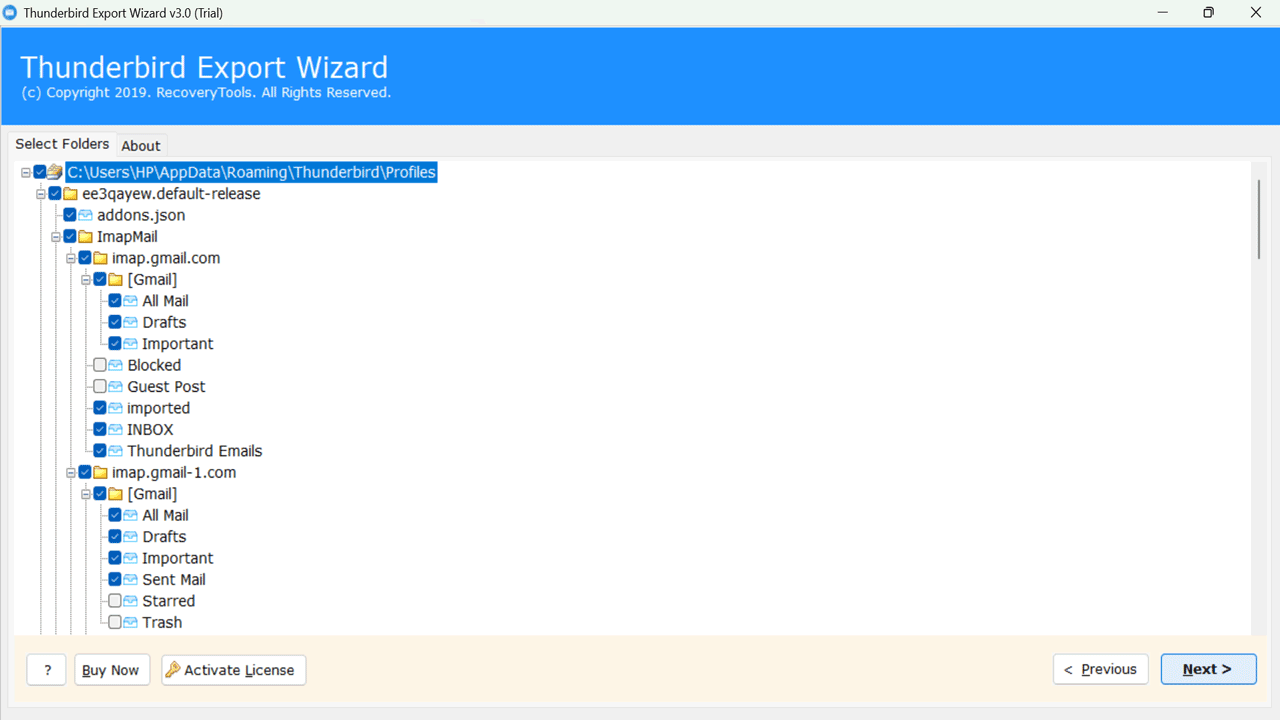Uncheck the imap.gmail-1.com checkbox
This screenshot has height=720, width=1280.
pyautogui.click(x=85, y=472)
